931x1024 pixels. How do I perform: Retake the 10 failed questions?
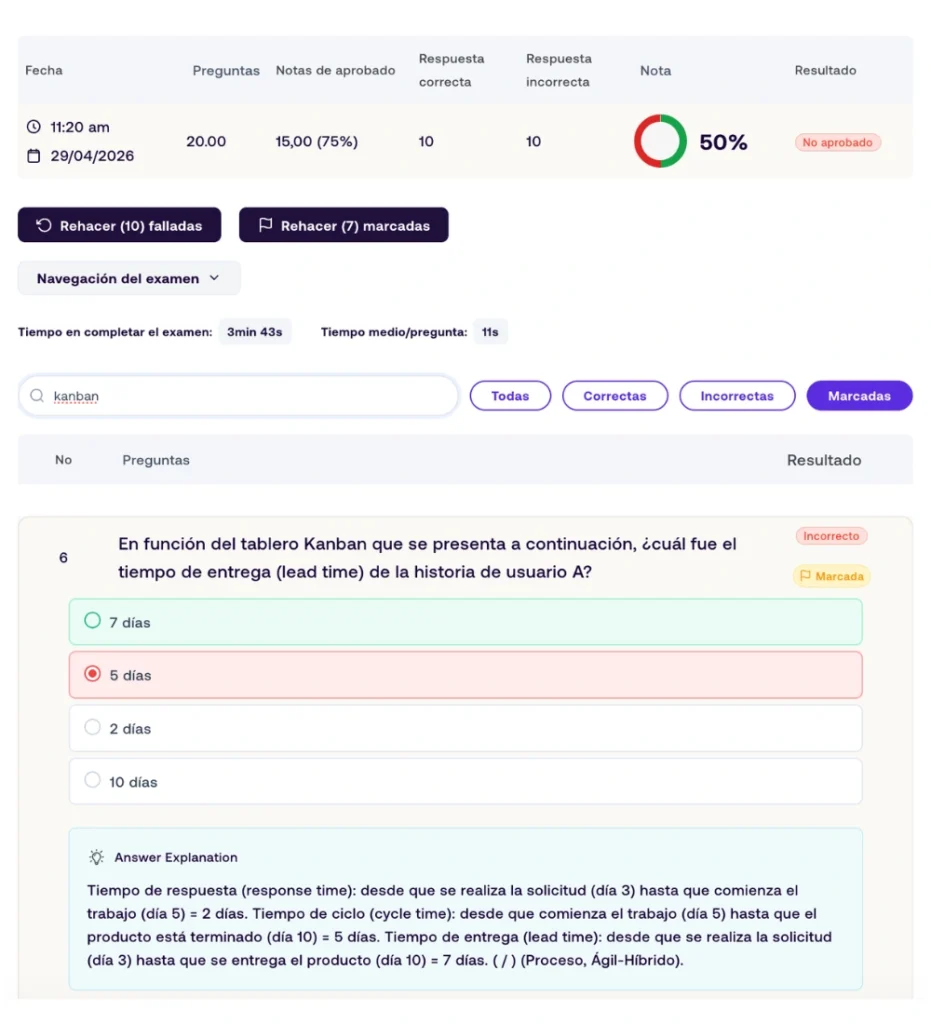coord(119,225)
